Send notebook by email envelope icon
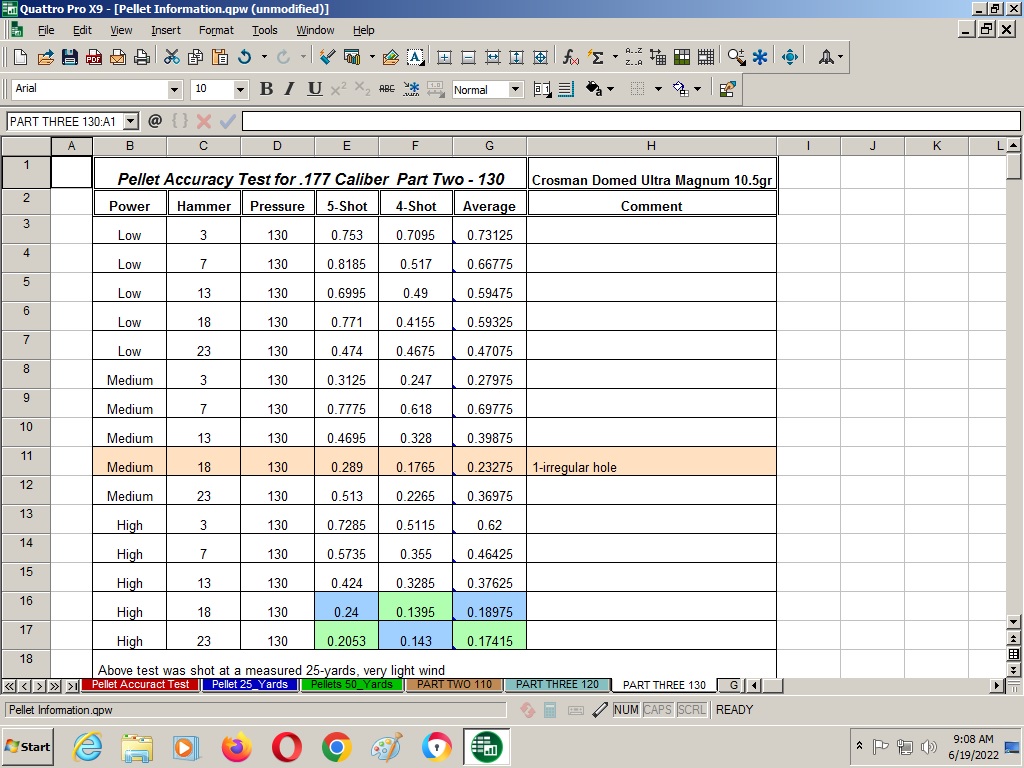1024x768 pixels. [x=118, y=57]
